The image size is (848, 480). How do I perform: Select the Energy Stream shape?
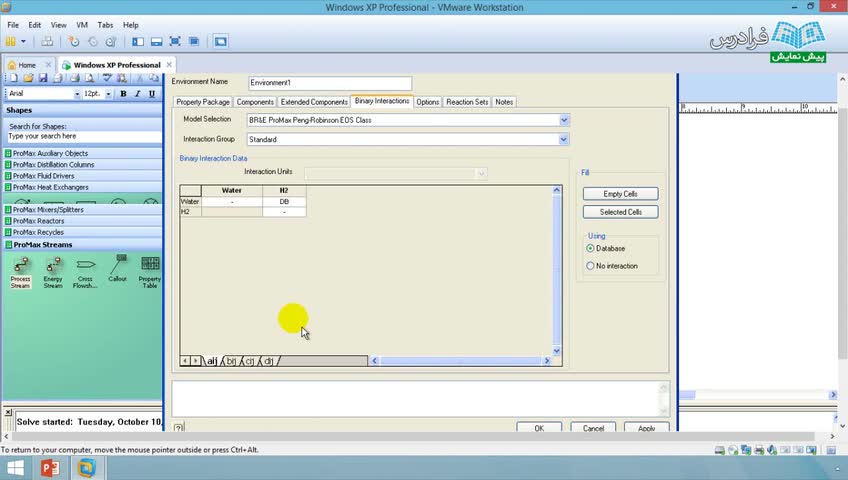[x=53, y=272]
